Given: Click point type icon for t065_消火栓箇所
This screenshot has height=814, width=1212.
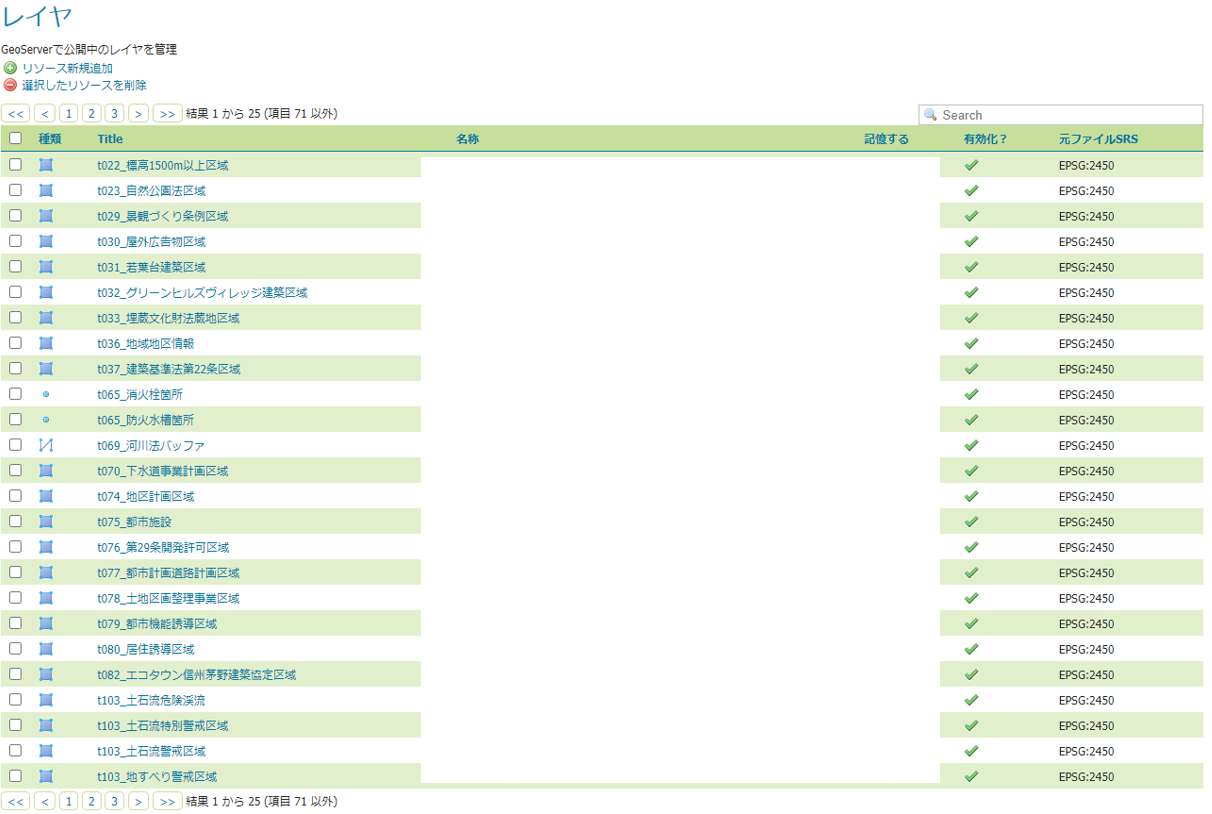Looking at the screenshot, I should [x=46, y=395].
